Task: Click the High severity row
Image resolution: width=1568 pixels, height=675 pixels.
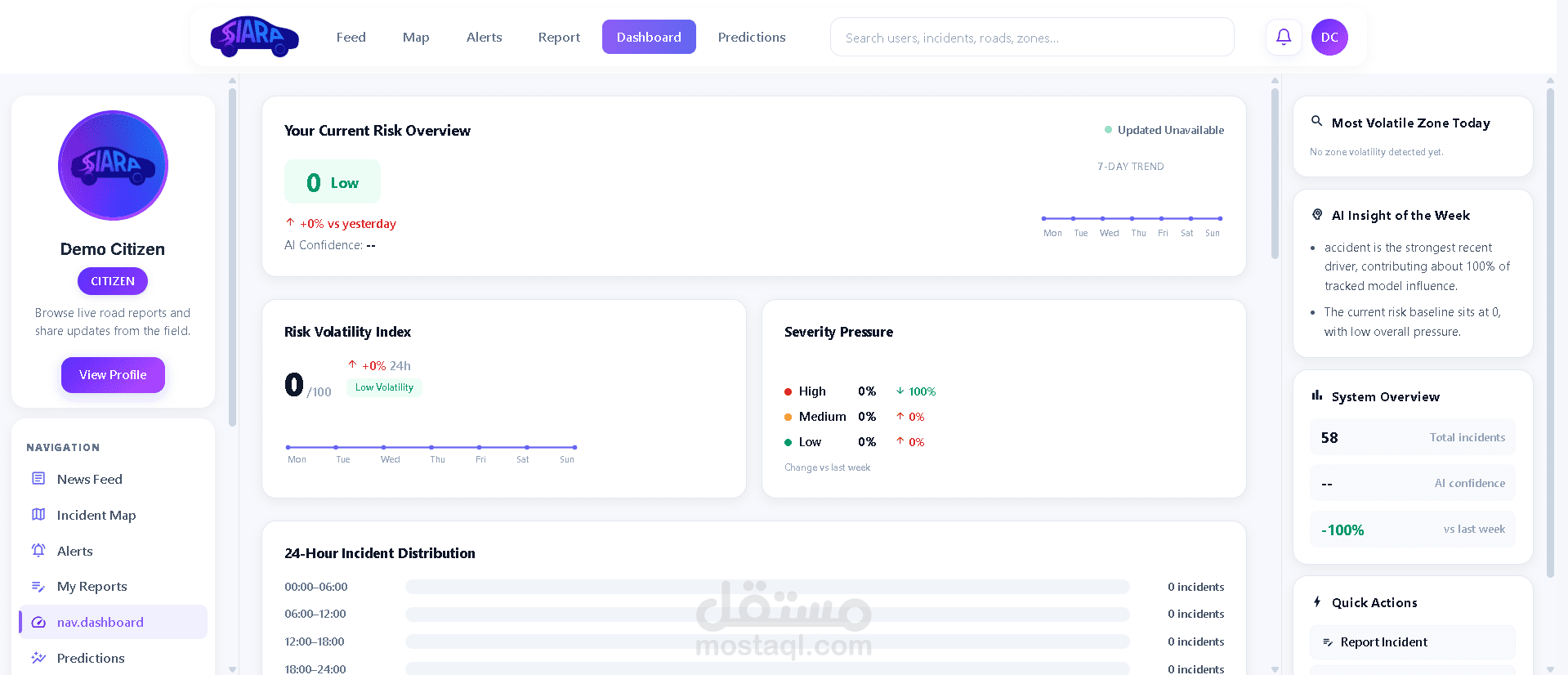Action: coord(860,391)
